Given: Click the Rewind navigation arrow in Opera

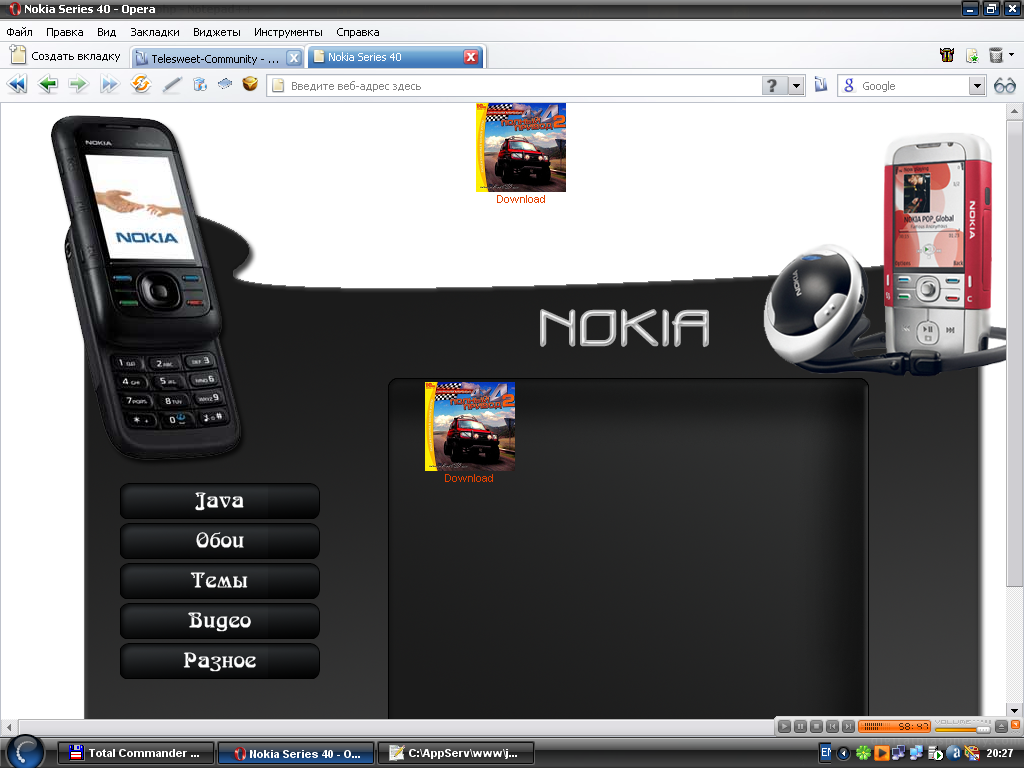Looking at the screenshot, I should pyautogui.click(x=17, y=85).
